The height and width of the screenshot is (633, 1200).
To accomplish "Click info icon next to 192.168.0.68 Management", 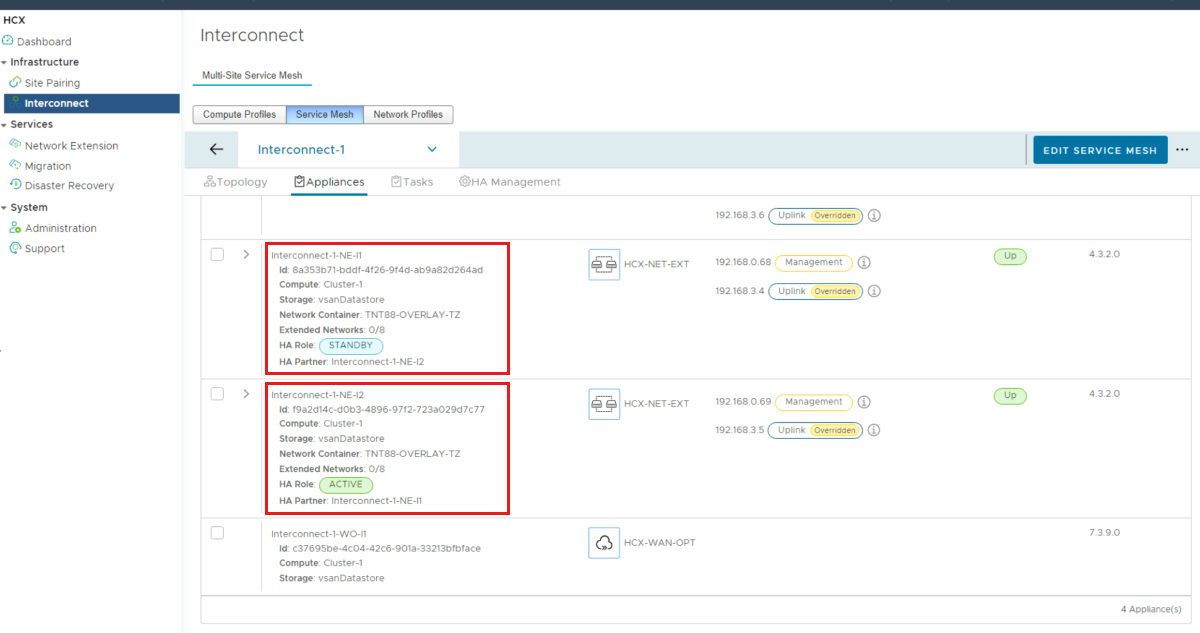I will [864, 263].
